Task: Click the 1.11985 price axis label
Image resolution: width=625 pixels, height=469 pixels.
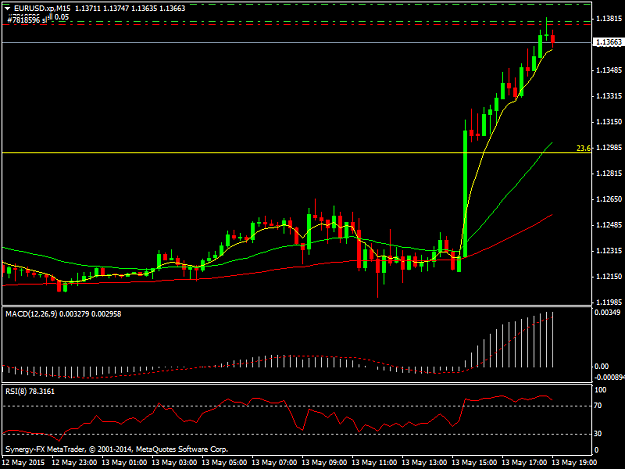Action: (609, 302)
